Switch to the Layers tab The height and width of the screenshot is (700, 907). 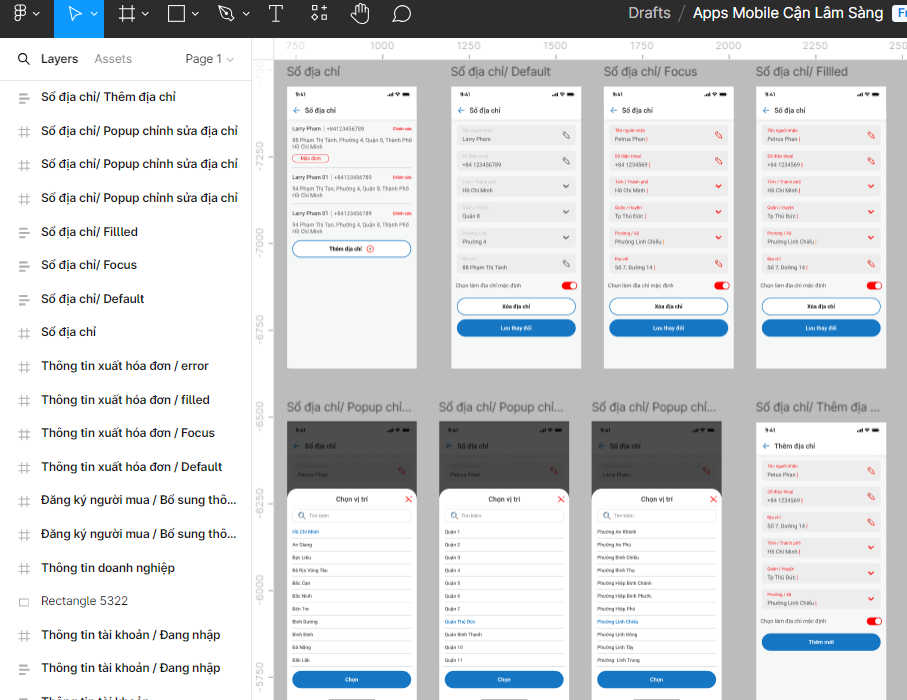(59, 59)
